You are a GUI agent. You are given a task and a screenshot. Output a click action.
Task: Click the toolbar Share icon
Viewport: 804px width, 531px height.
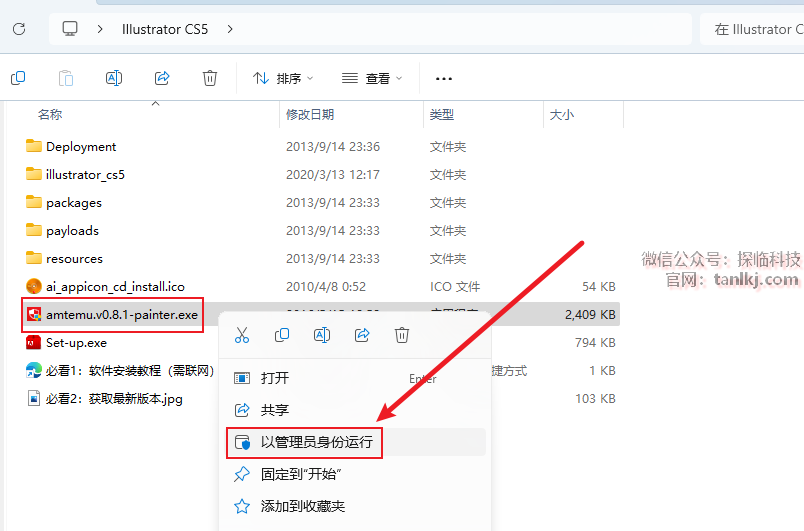tap(162, 78)
